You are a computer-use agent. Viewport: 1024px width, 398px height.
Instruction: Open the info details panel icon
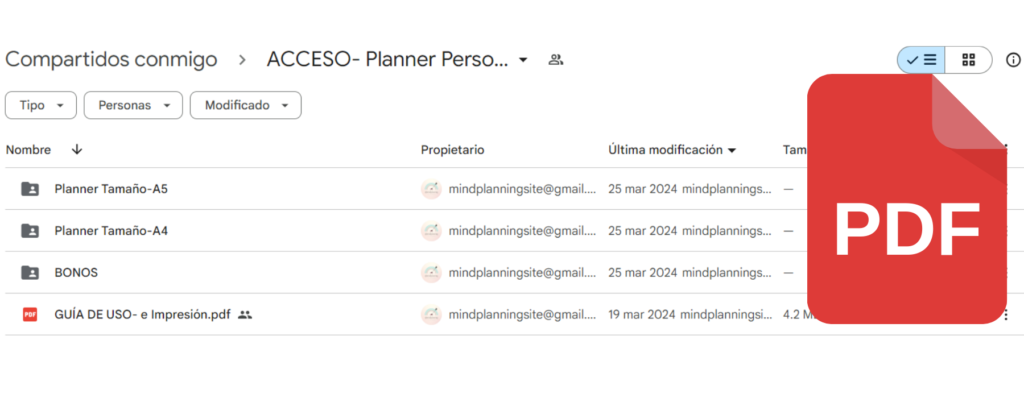pyautogui.click(x=1013, y=60)
